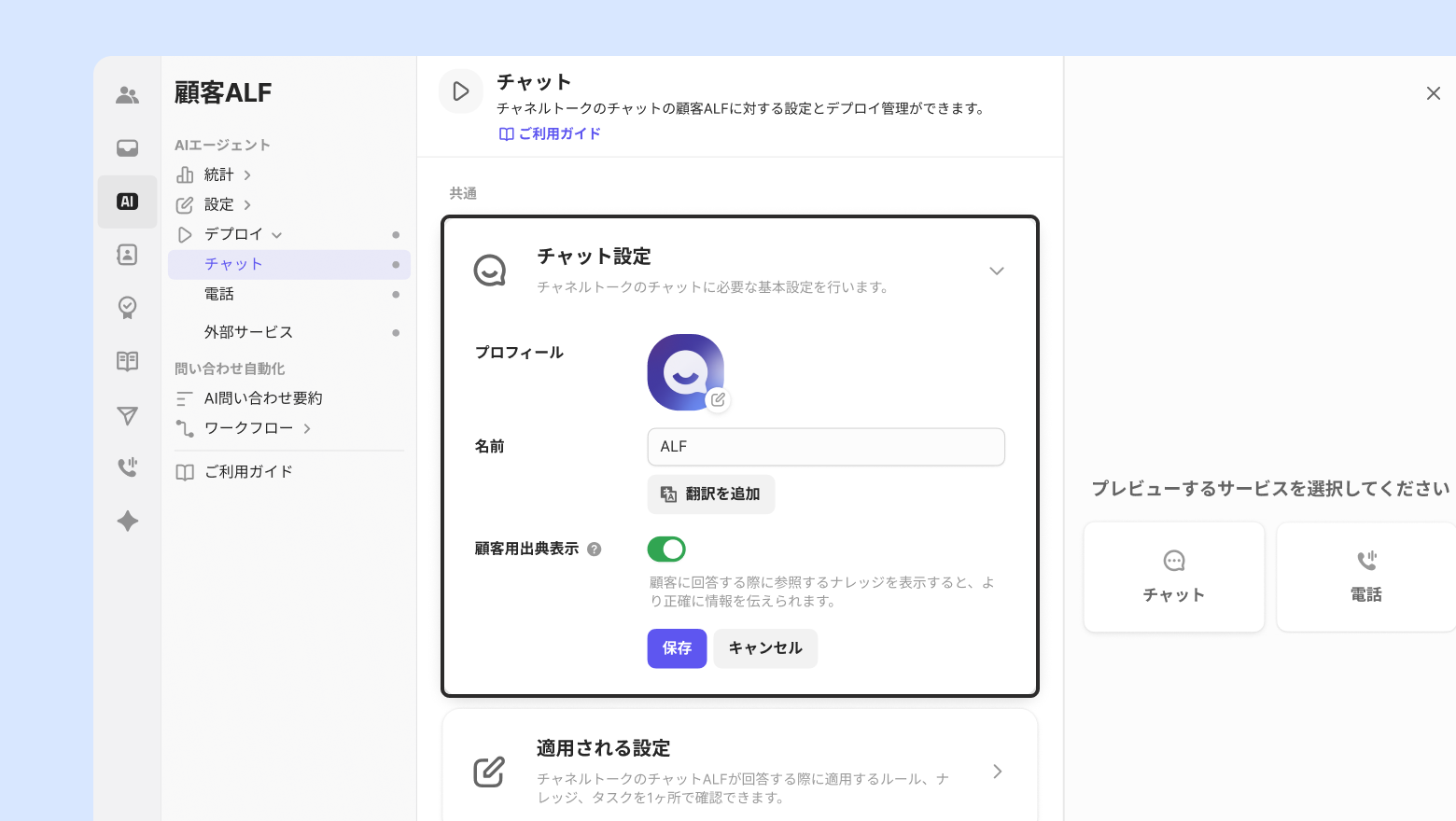Expand the 統計 submenu chevron
Image resolution: width=1456 pixels, height=821 pixels.
tap(247, 175)
